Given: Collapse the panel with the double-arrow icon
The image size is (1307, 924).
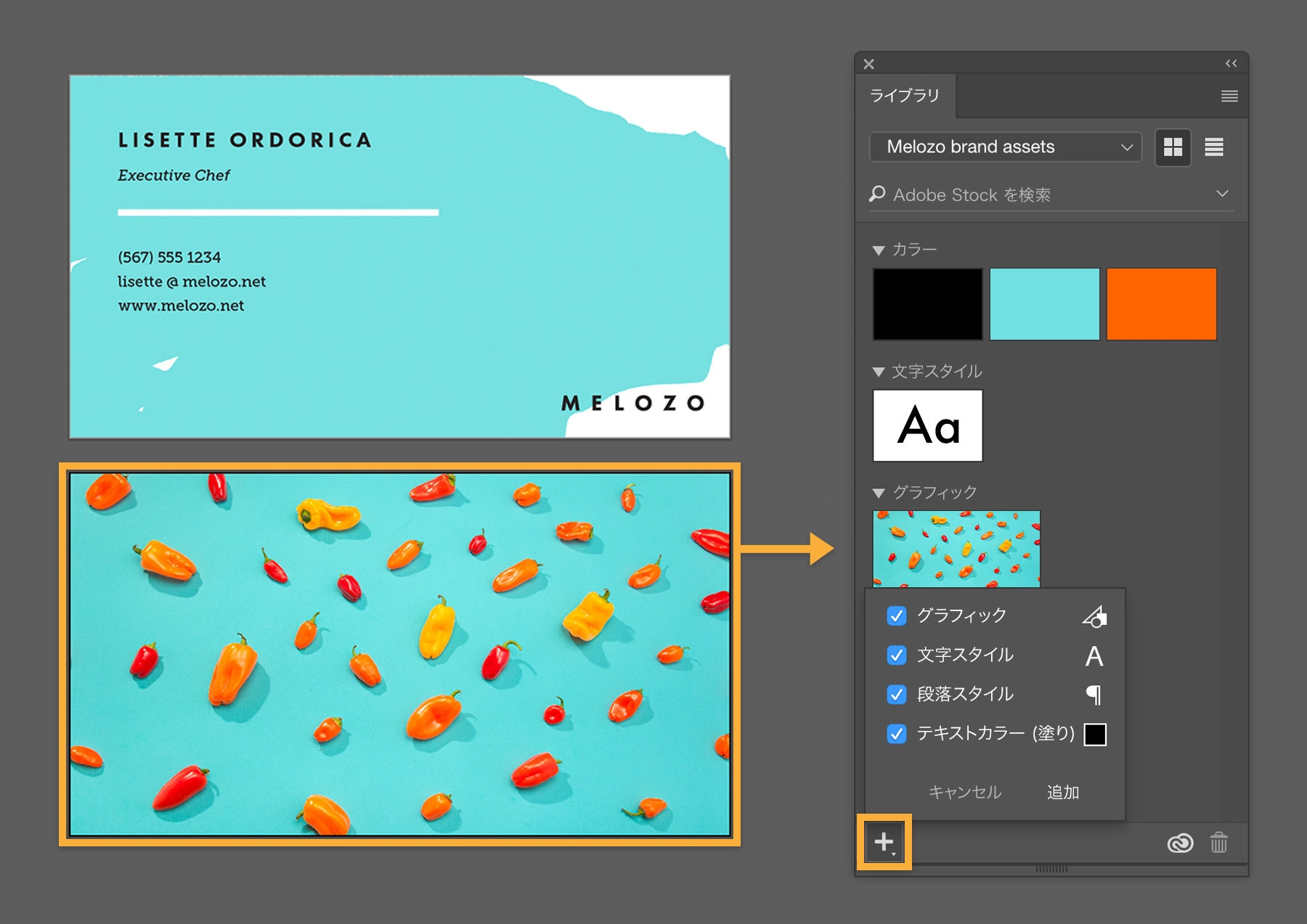Looking at the screenshot, I should [x=1231, y=64].
